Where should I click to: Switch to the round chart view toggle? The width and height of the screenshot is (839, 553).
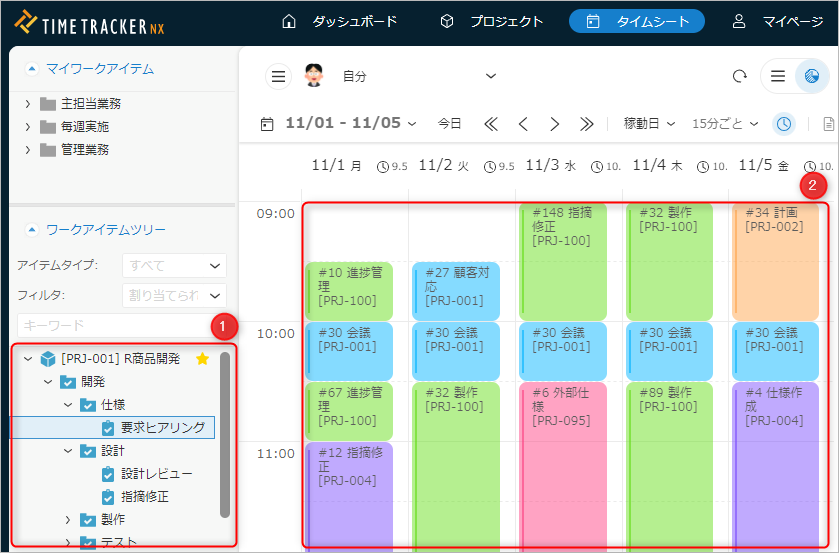tap(811, 76)
